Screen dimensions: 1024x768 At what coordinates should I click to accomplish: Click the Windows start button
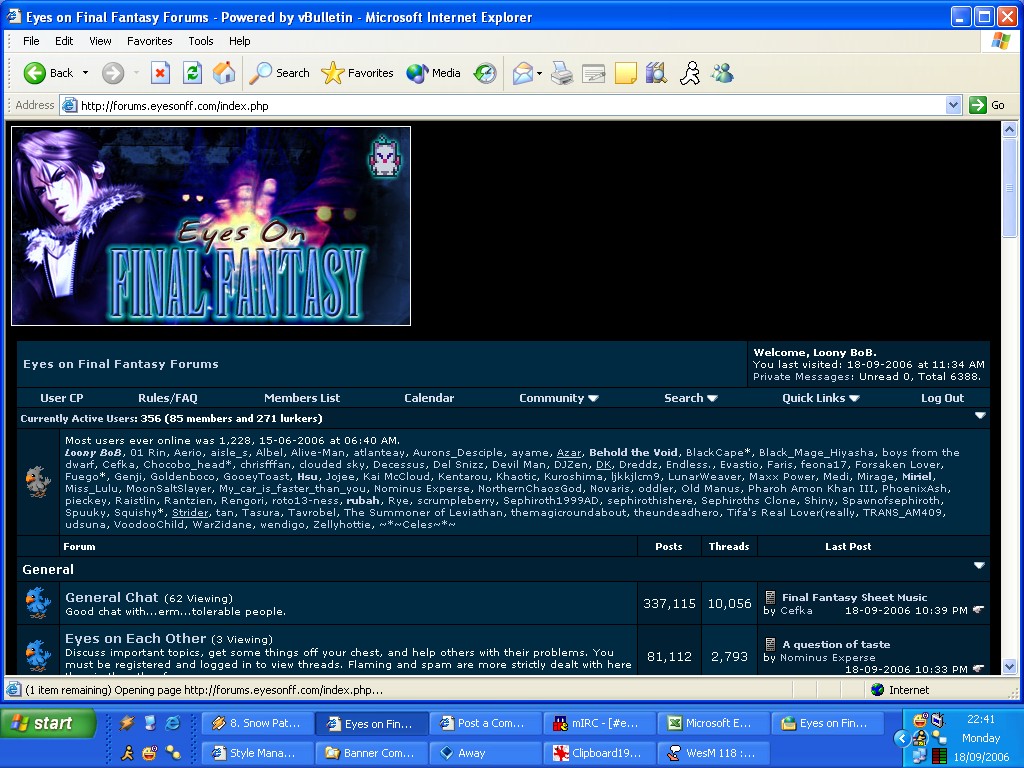tap(48, 723)
